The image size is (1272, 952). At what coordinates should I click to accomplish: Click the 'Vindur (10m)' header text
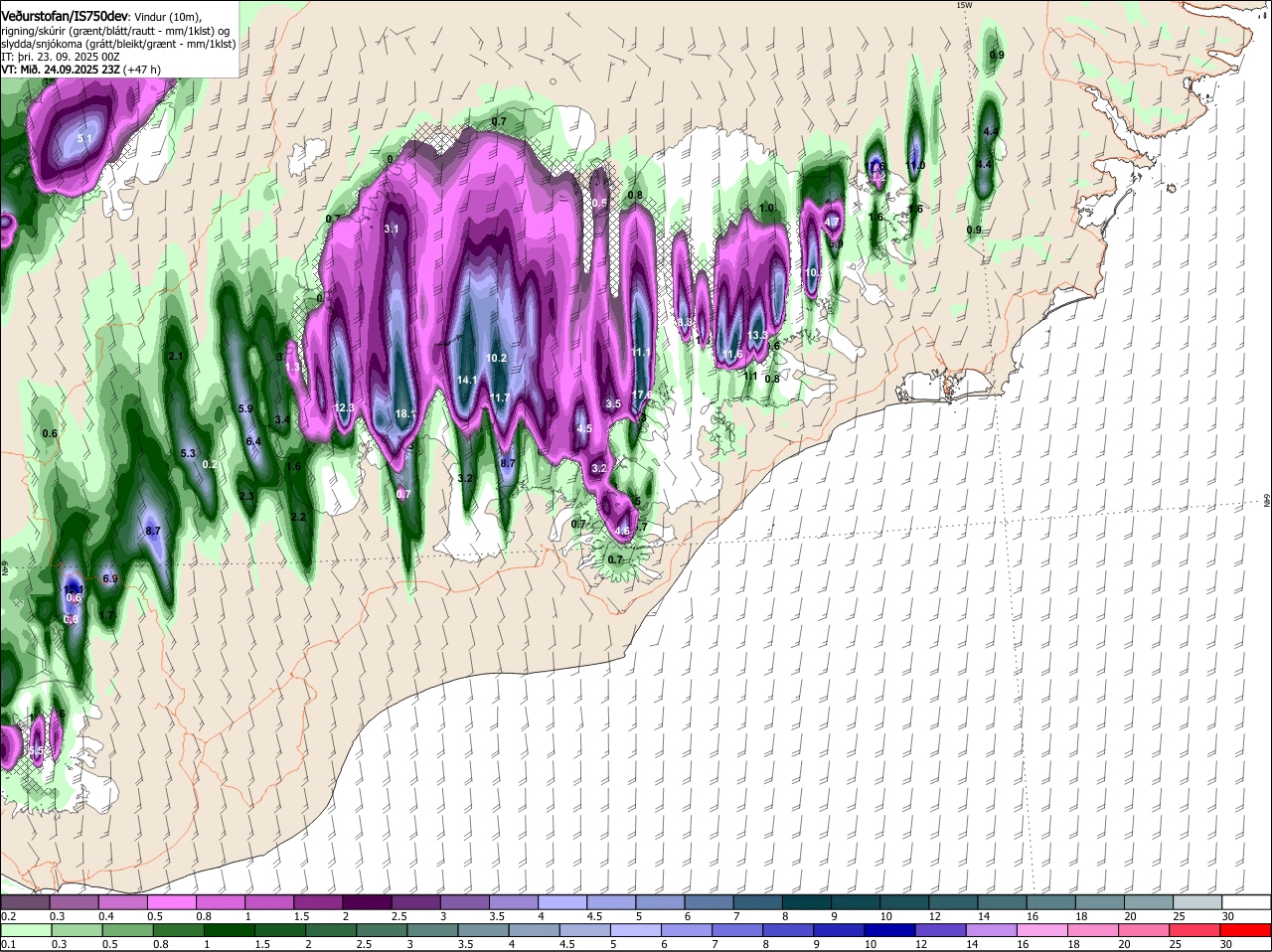(x=167, y=17)
